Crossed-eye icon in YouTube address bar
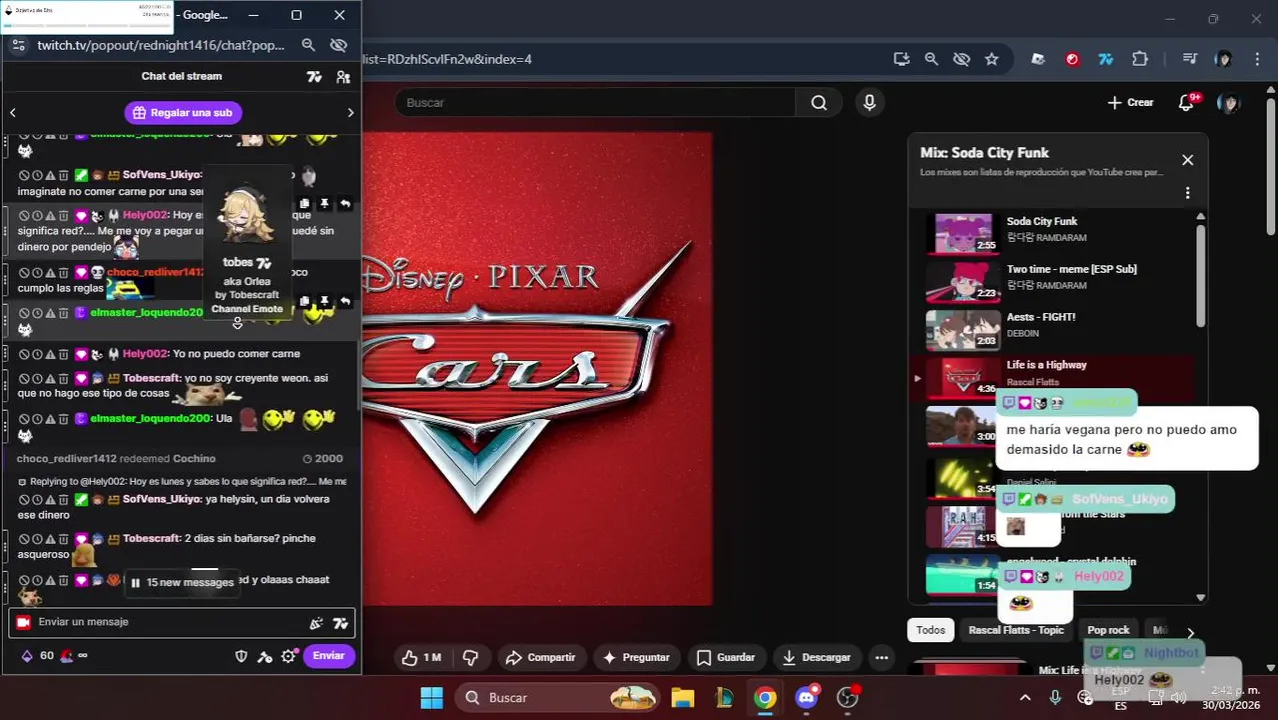1278x720 pixels. pyautogui.click(x=961, y=59)
